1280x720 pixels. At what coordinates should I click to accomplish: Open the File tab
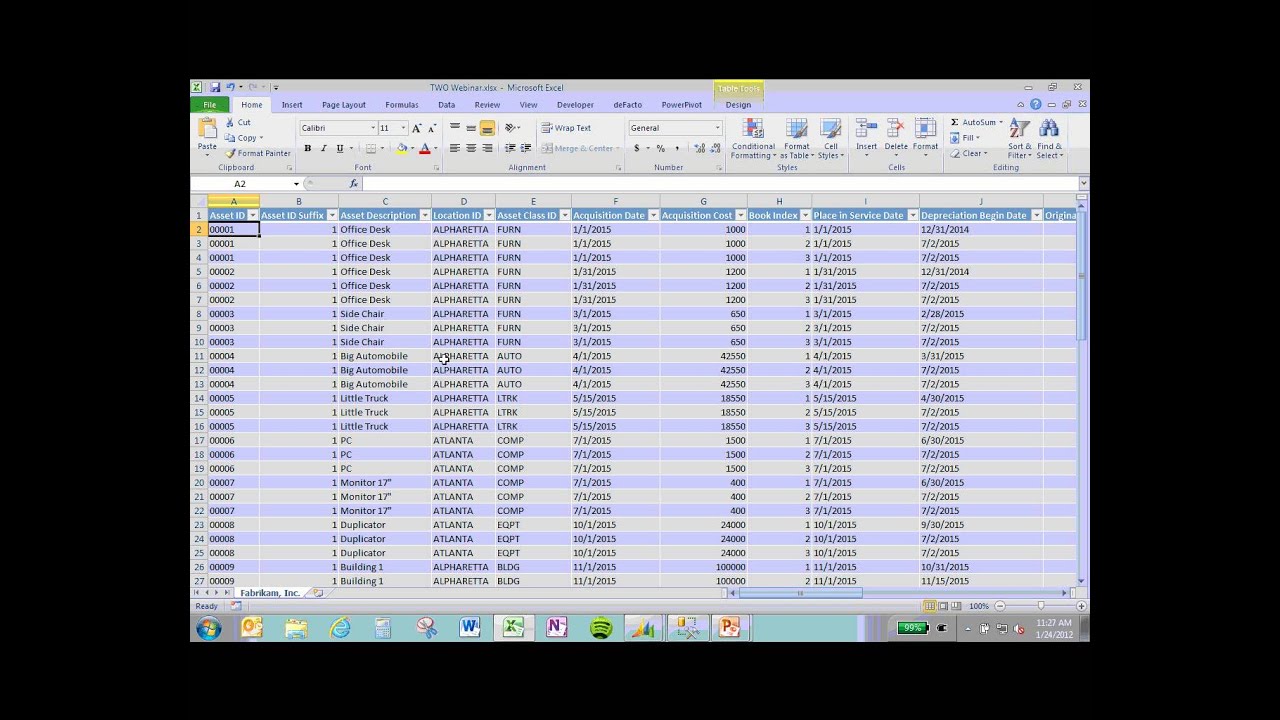tap(210, 105)
